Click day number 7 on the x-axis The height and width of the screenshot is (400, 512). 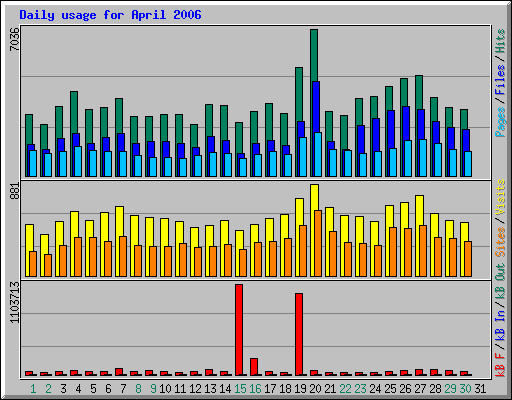click(123, 389)
